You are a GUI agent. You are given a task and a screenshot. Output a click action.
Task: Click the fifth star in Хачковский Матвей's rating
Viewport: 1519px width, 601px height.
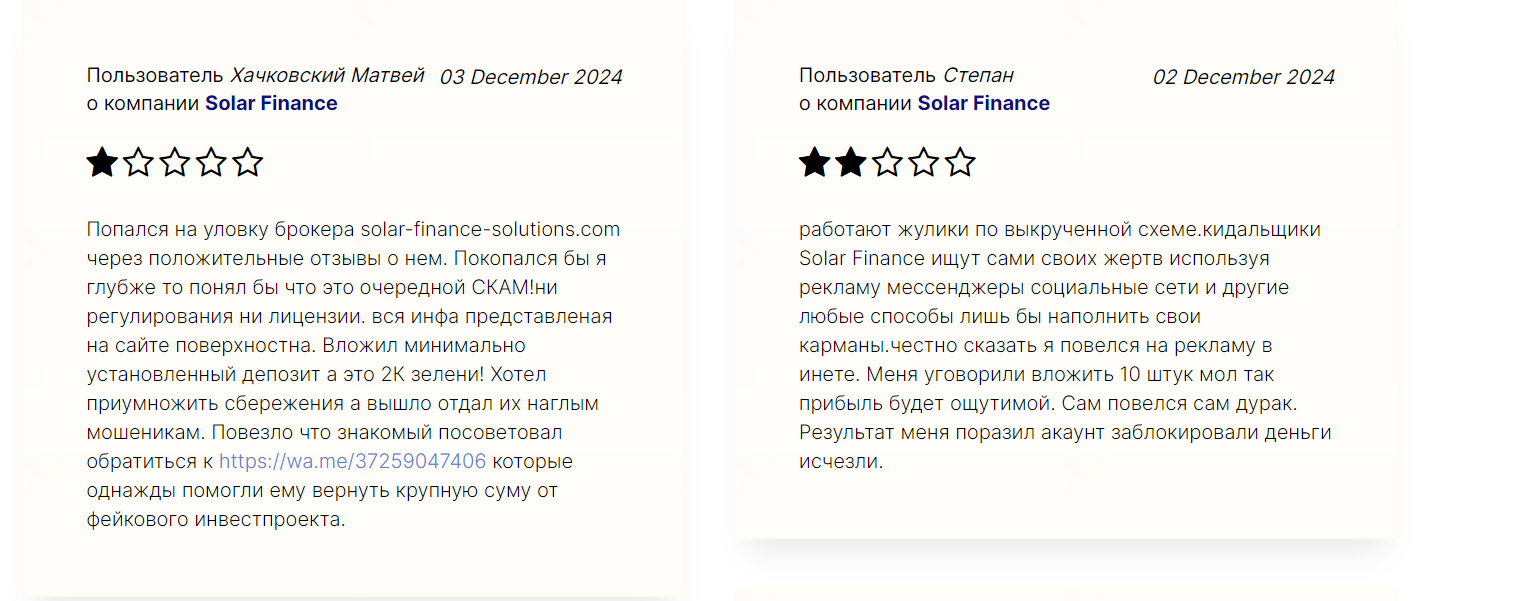click(247, 162)
